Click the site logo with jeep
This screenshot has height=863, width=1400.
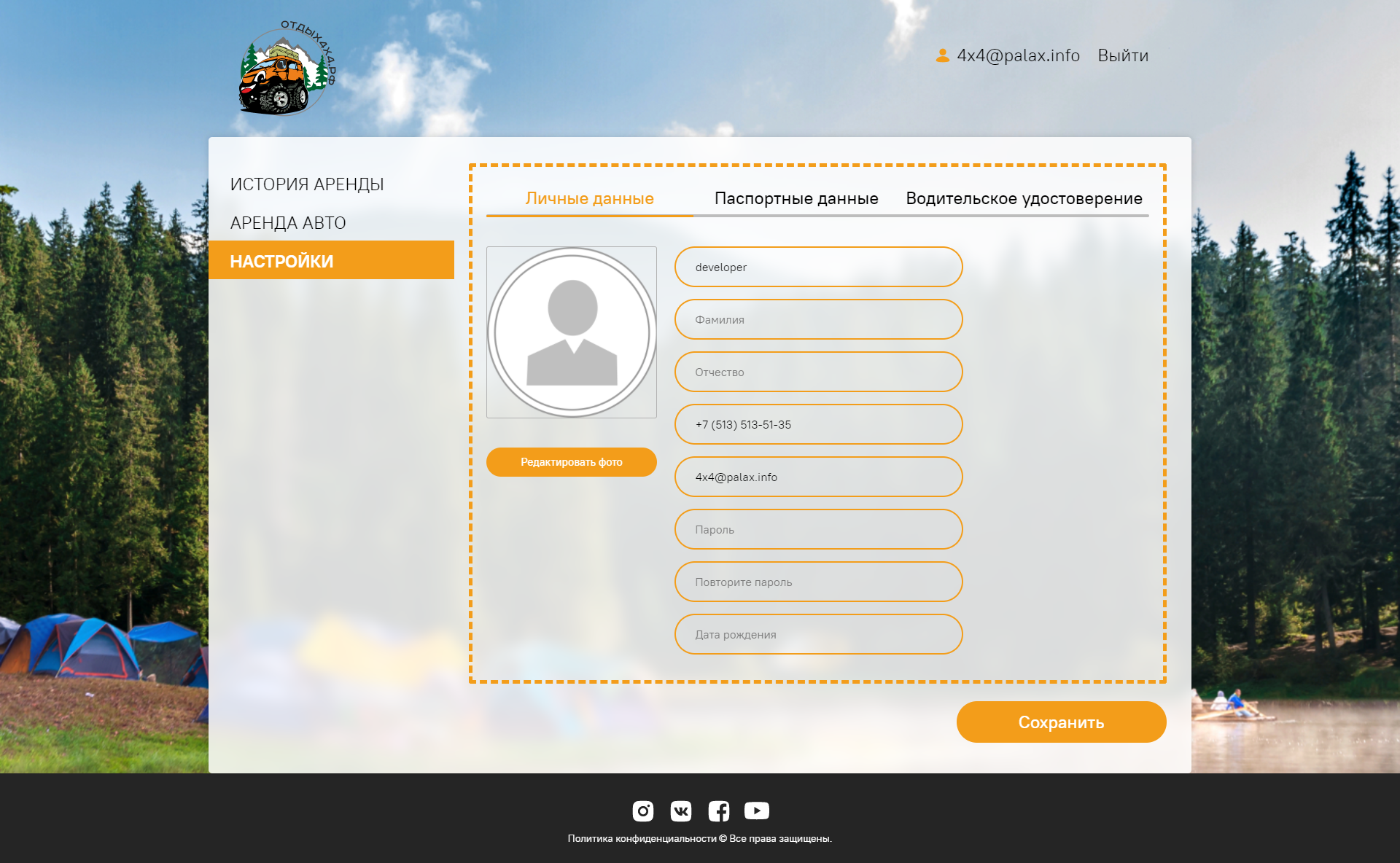pyautogui.click(x=286, y=69)
